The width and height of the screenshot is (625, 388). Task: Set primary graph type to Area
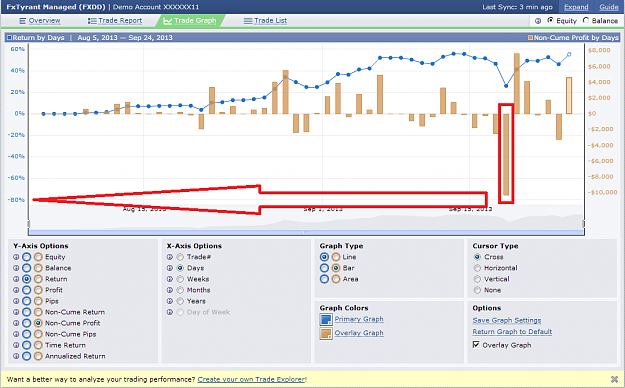[x=324, y=279]
